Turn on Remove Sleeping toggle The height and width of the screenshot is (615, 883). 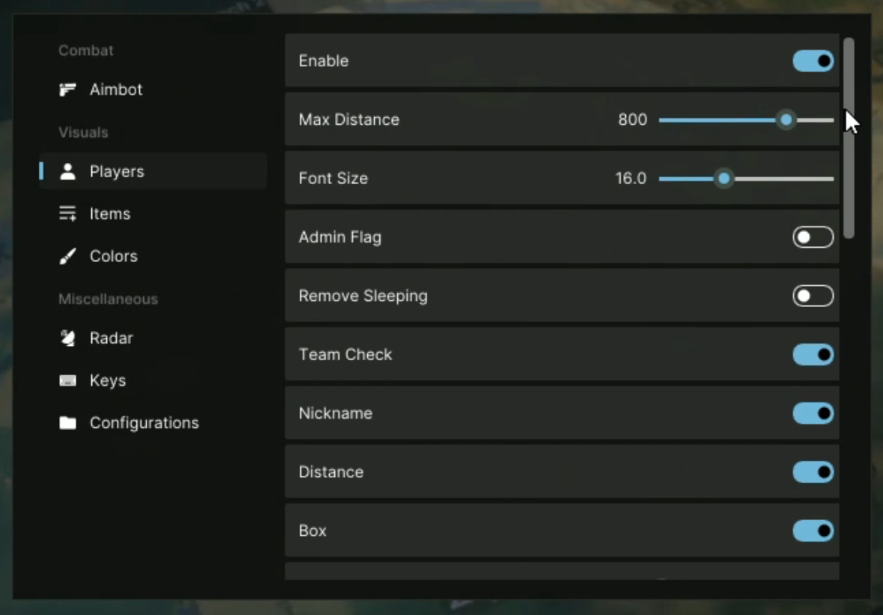812,296
